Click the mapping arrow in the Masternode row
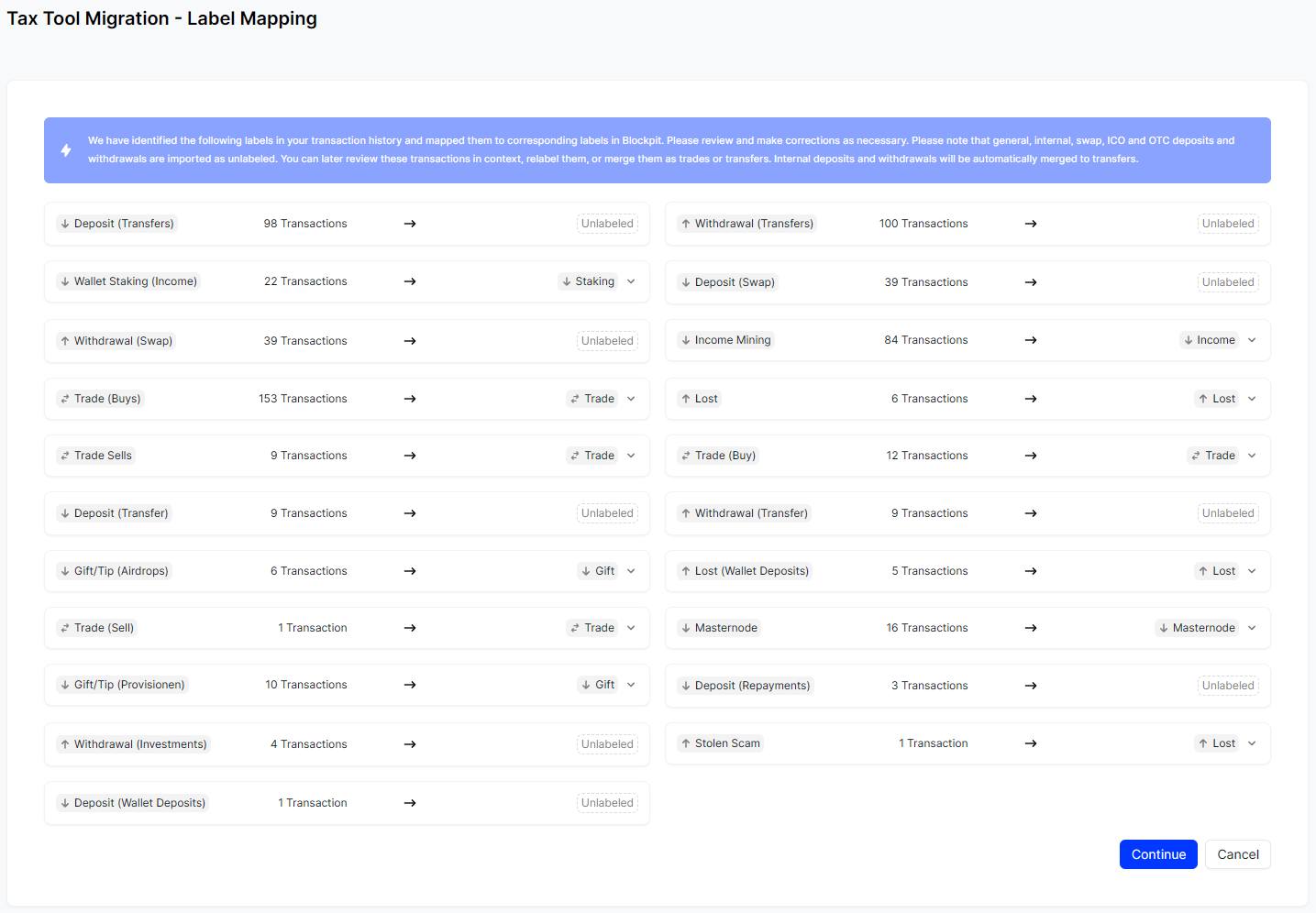This screenshot has height=913, width=1316. 1031,627
